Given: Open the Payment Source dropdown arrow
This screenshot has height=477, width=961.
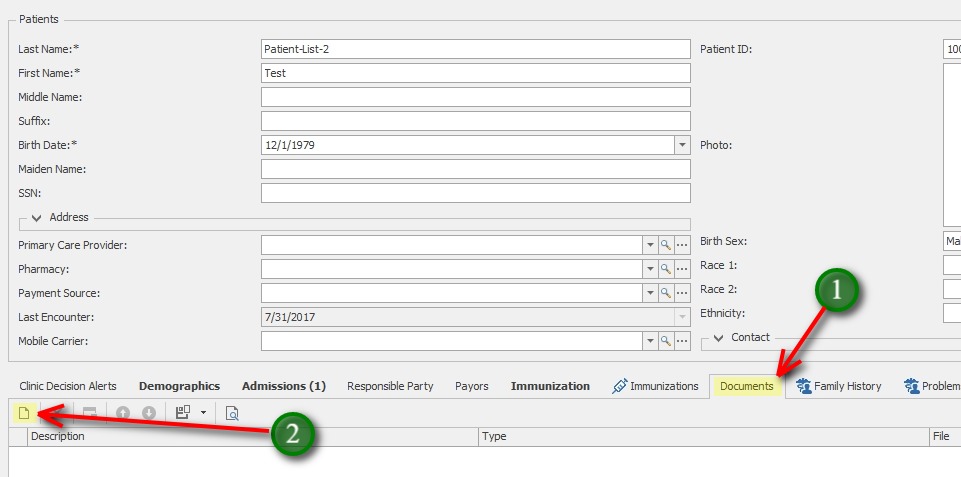Looking at the screenshot, I should point(647,293).
